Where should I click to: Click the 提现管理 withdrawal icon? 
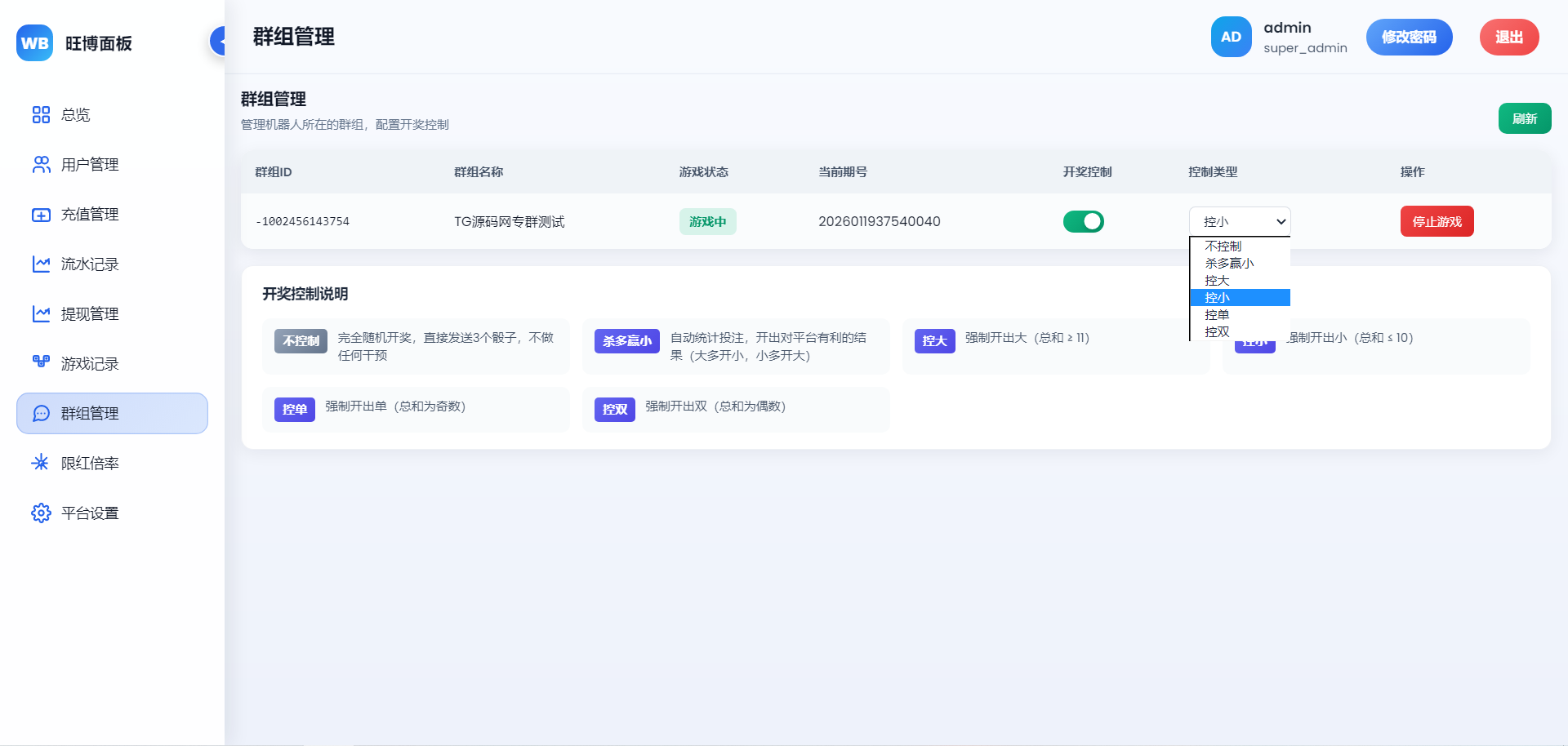[x=41, y=314]
